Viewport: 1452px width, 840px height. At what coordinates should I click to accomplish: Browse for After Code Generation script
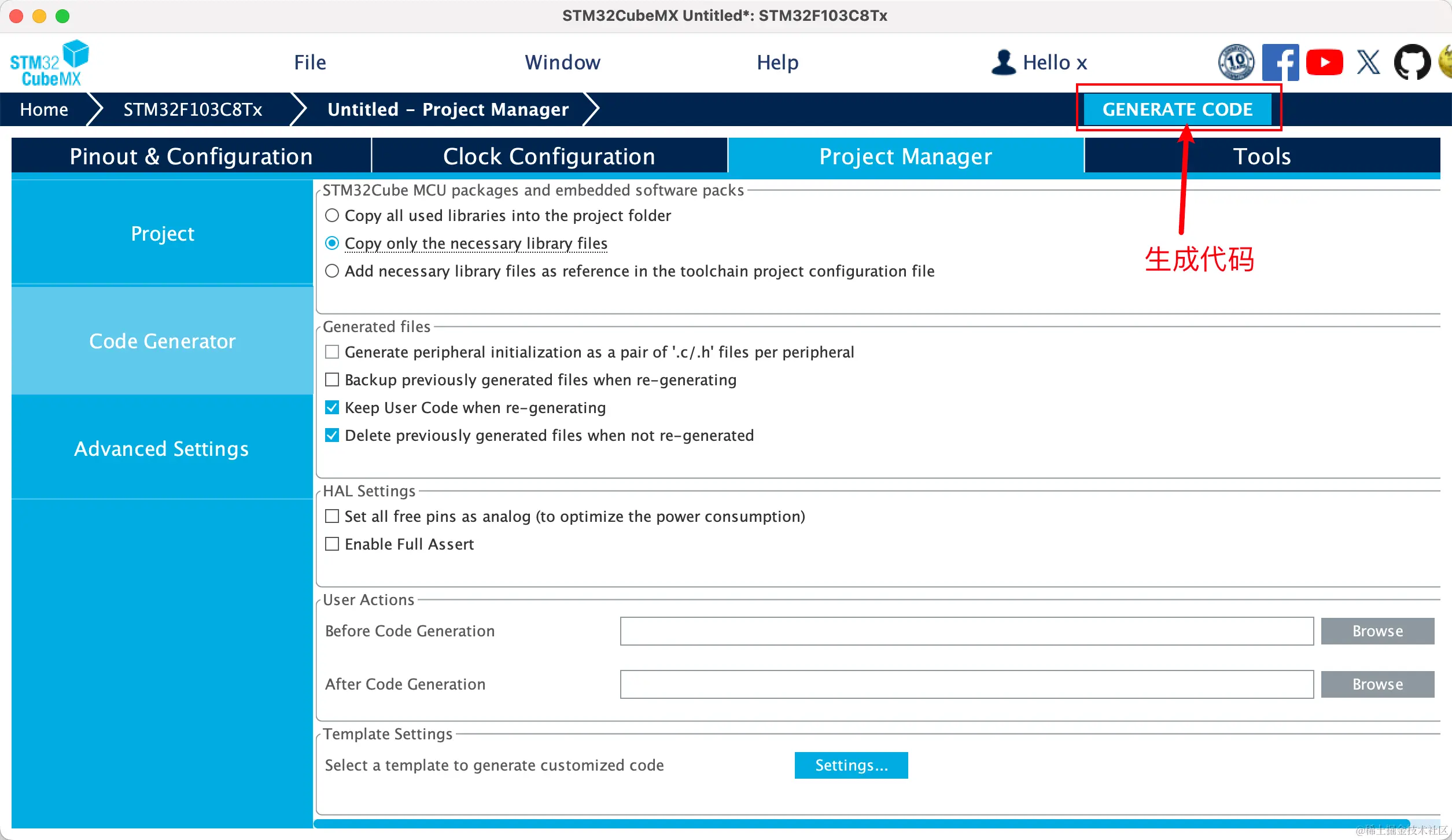point(1377,684)
